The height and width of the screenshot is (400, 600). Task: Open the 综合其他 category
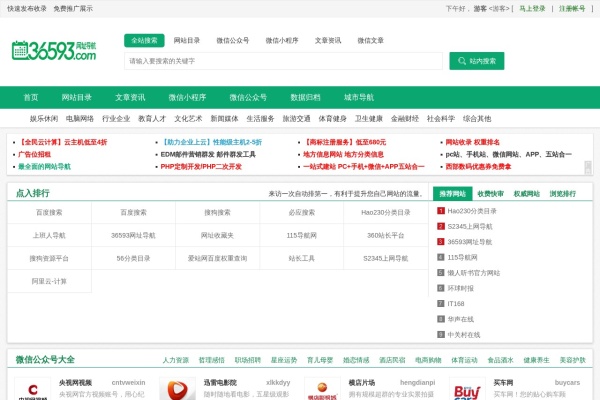[x=477, y=119]
